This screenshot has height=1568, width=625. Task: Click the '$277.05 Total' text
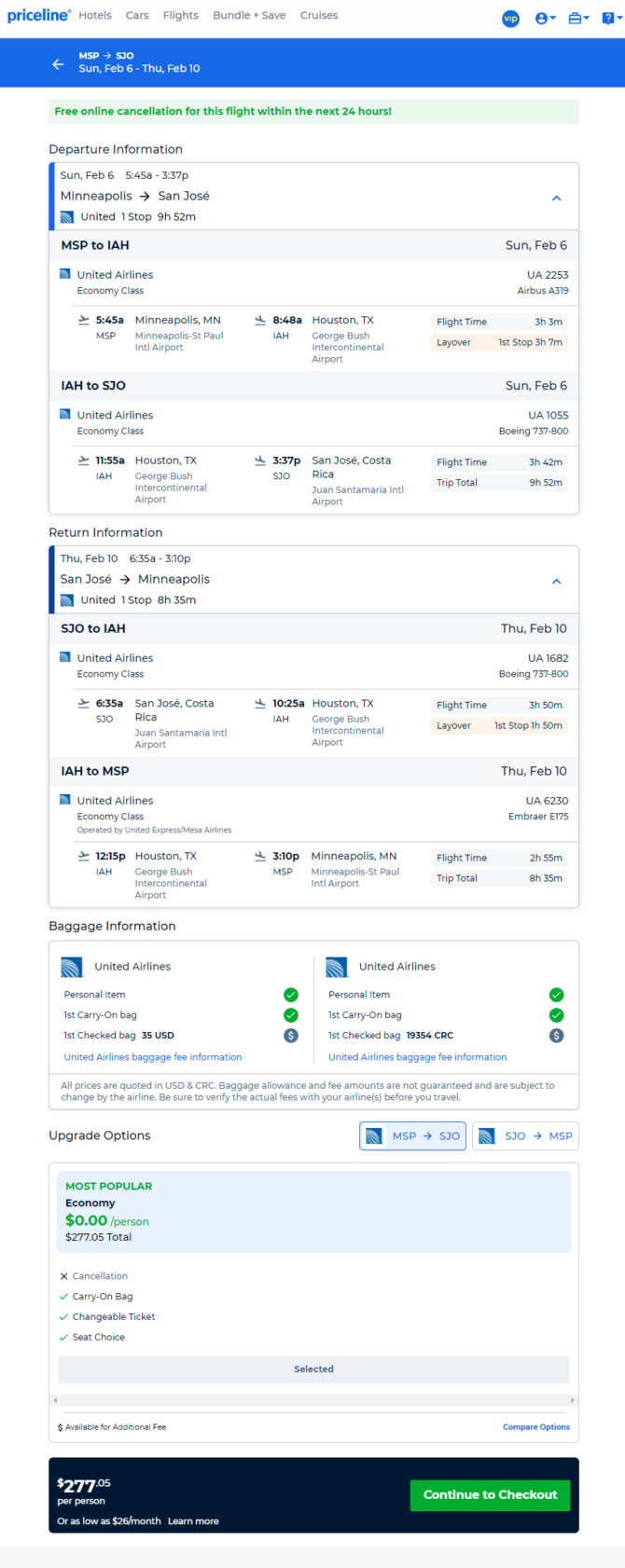point(98,1237)
